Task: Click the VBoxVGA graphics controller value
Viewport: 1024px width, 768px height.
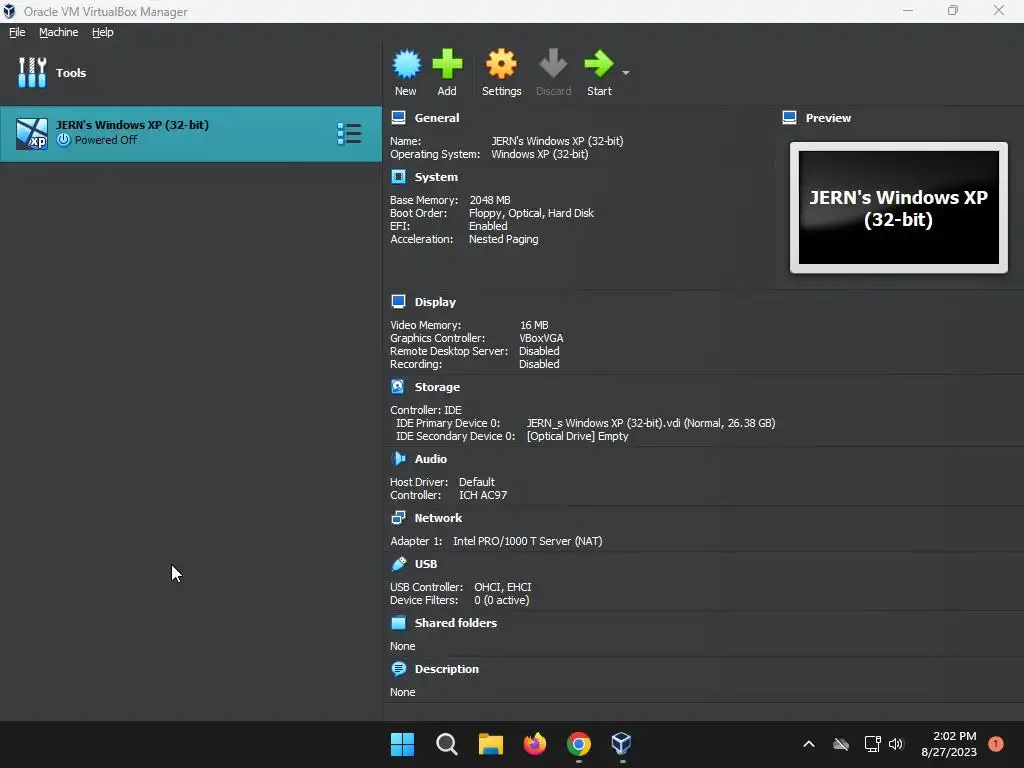Action: tap(541, 338)
